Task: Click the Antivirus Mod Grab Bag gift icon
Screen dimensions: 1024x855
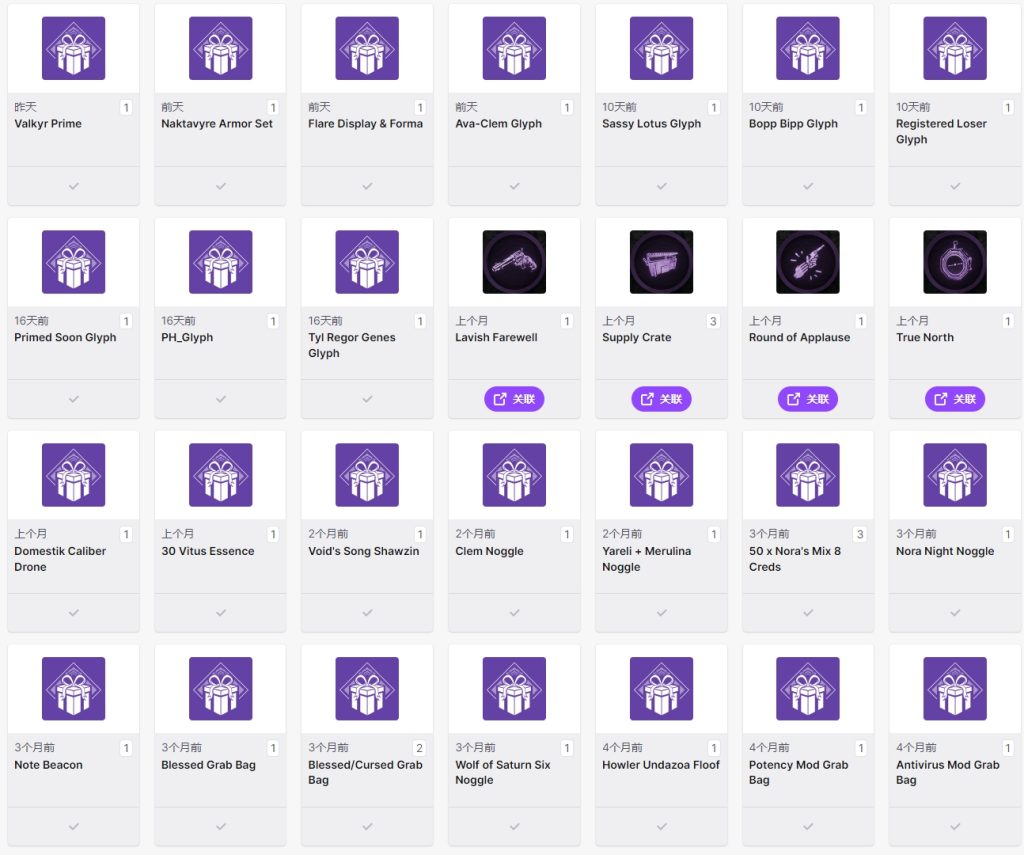Action: pyautogui.click(x=955, y=688)
